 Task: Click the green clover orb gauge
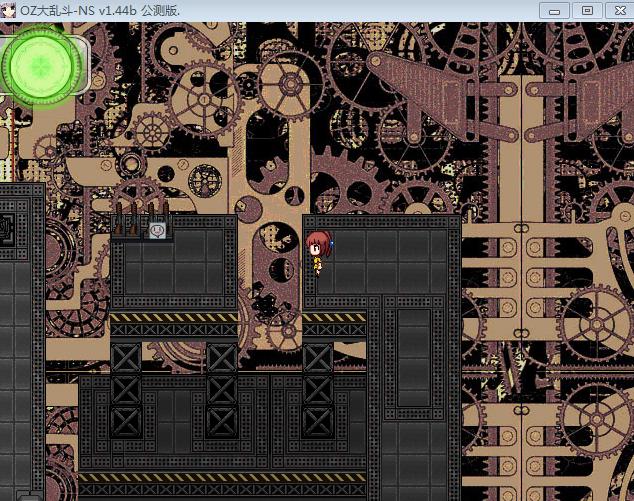41,66
